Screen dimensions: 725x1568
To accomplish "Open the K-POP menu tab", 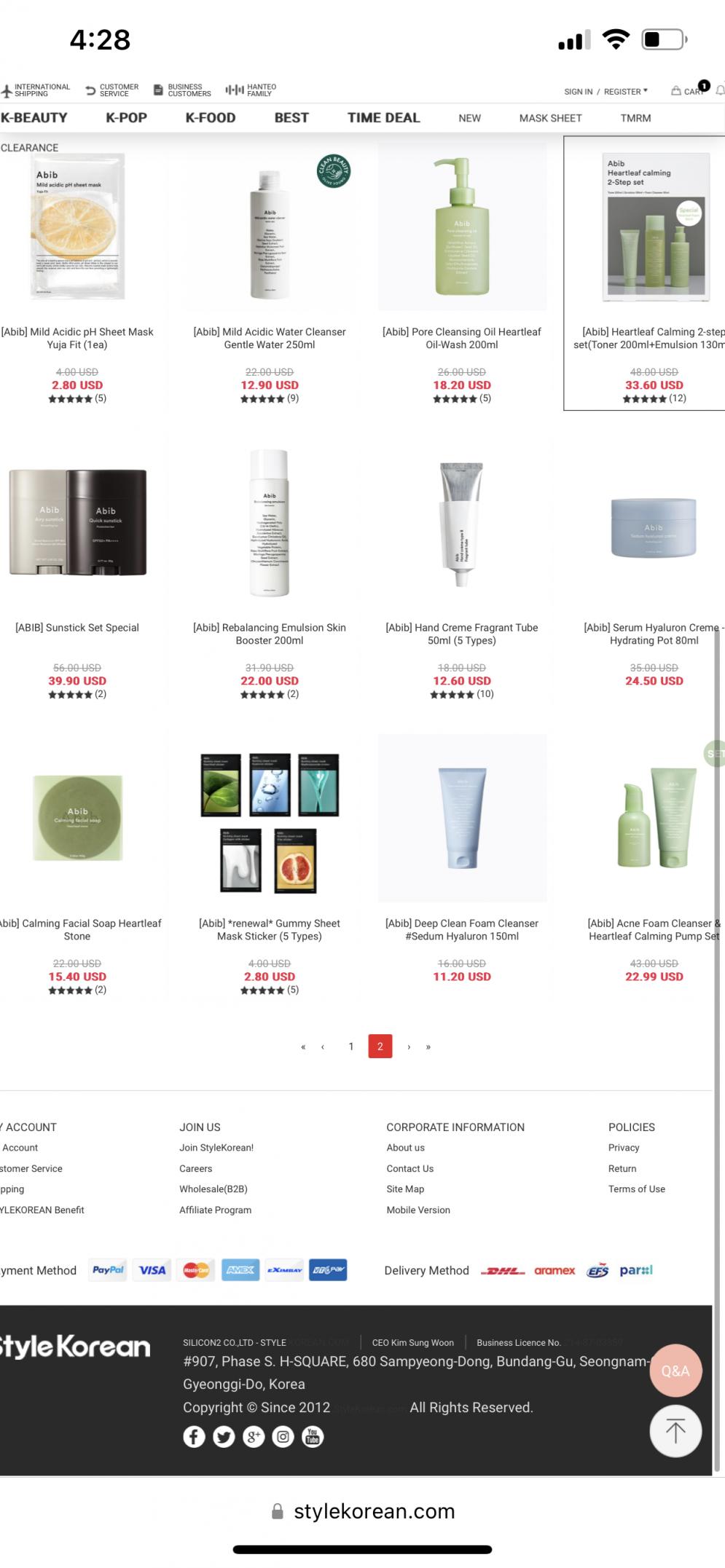I will coord(127,117).
